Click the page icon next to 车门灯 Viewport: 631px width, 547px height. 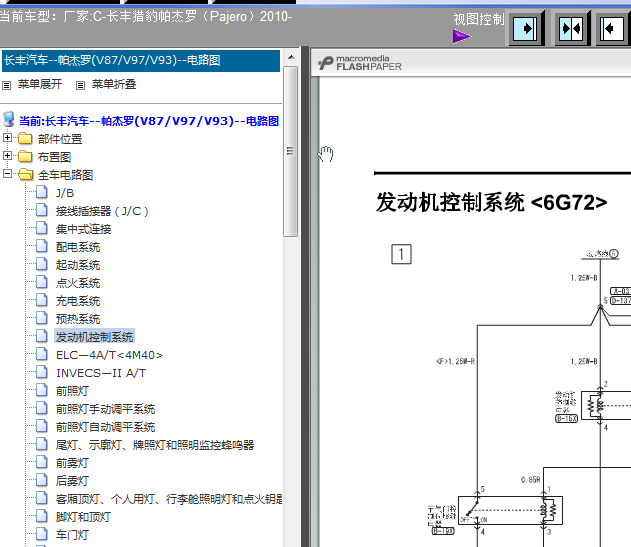[41, 534]
